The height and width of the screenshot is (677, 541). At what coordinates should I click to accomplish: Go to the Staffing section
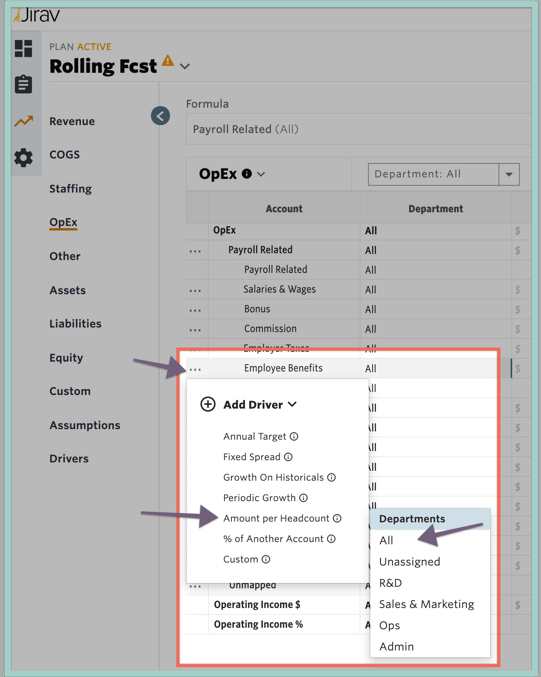(70, 189)
